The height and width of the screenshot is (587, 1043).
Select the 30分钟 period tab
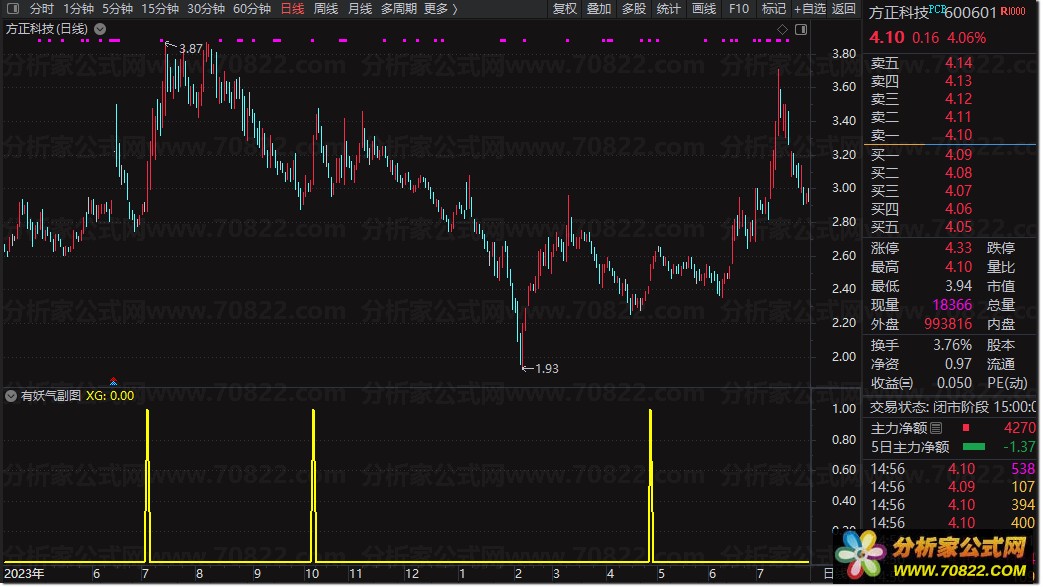click(x=206, y=9)
